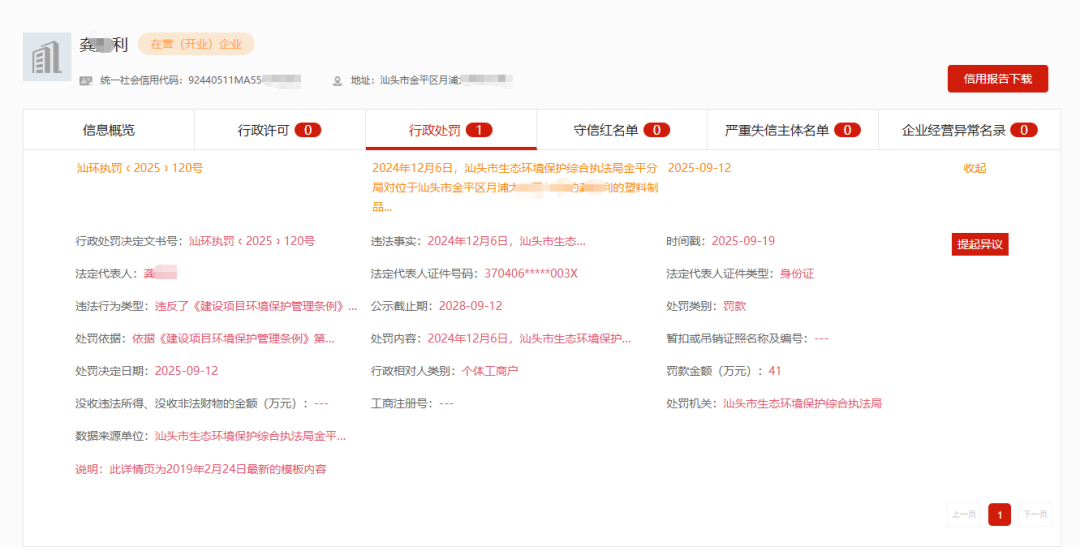This screenshot has height=560, width=1080.
Task: Click the company building logo icon
Action: [x=47, y=57]
